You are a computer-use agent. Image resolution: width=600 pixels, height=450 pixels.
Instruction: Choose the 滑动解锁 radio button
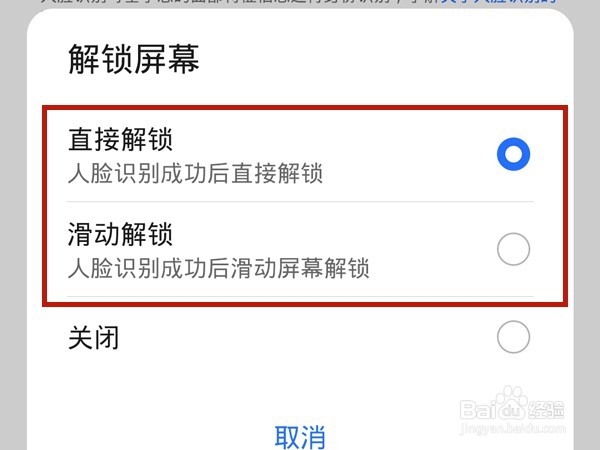513,249
